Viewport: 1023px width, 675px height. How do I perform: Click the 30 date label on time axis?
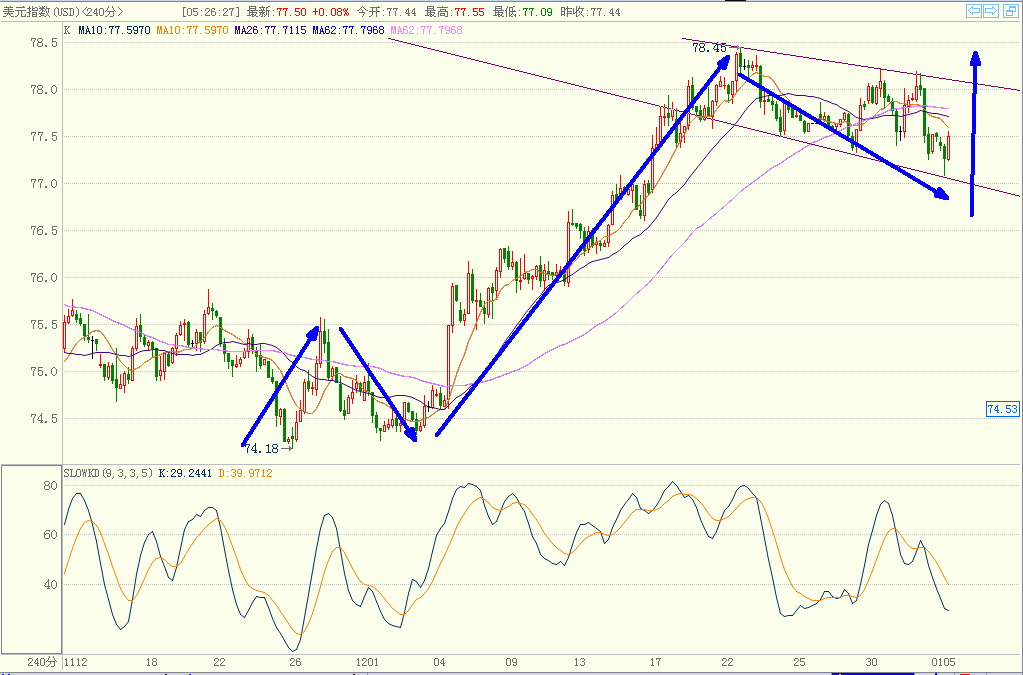click(x=872, y=662)
